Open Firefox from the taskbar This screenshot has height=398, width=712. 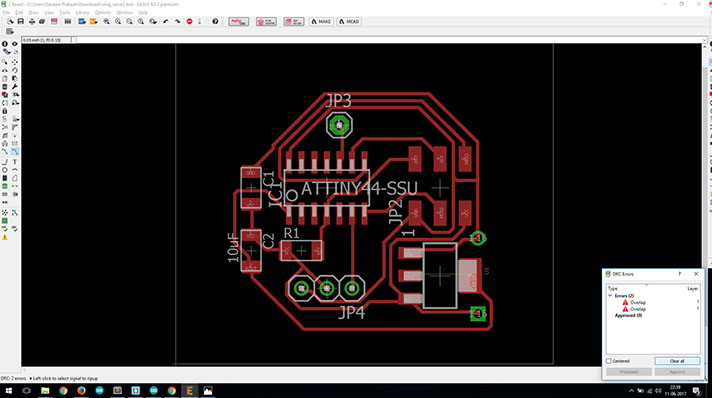[x=81, y=391]
